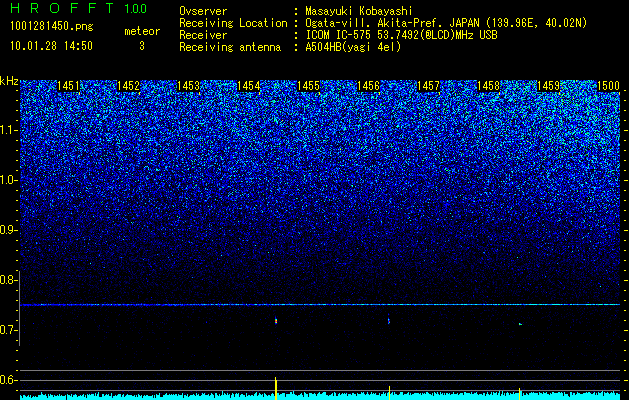Click the Ovserver field label

[203, 11]
